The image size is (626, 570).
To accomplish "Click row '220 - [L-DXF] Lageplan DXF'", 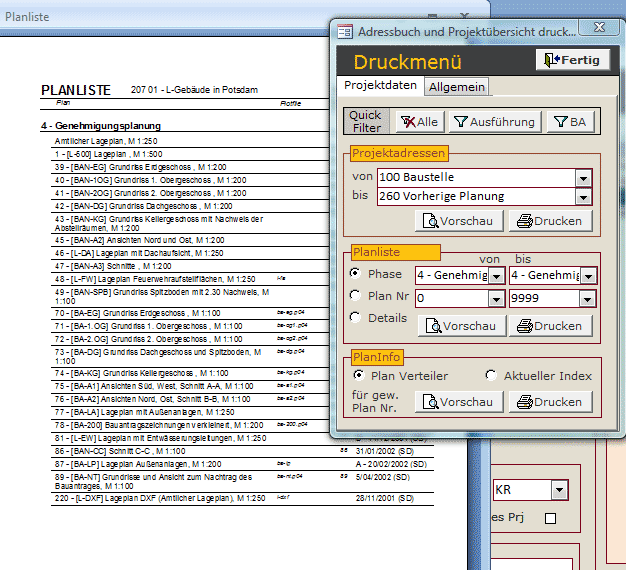I will [160, 499].
